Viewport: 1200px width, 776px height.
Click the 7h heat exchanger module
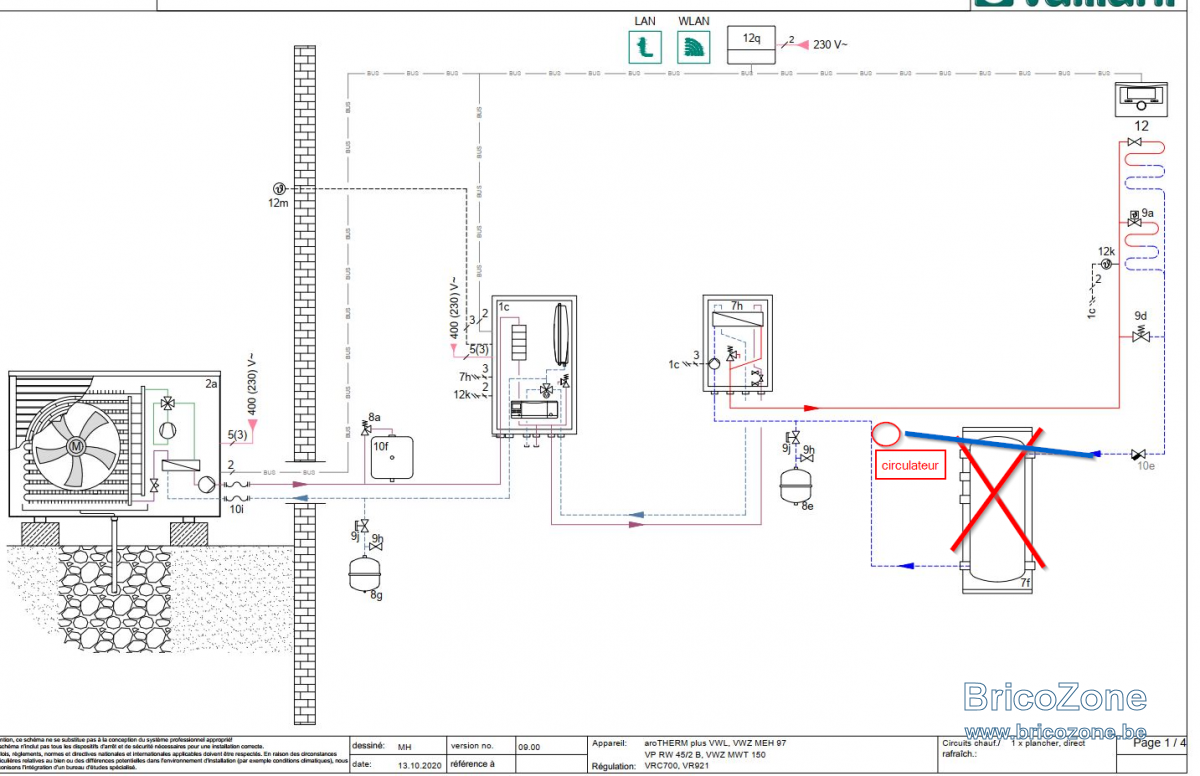coord(738,343)
